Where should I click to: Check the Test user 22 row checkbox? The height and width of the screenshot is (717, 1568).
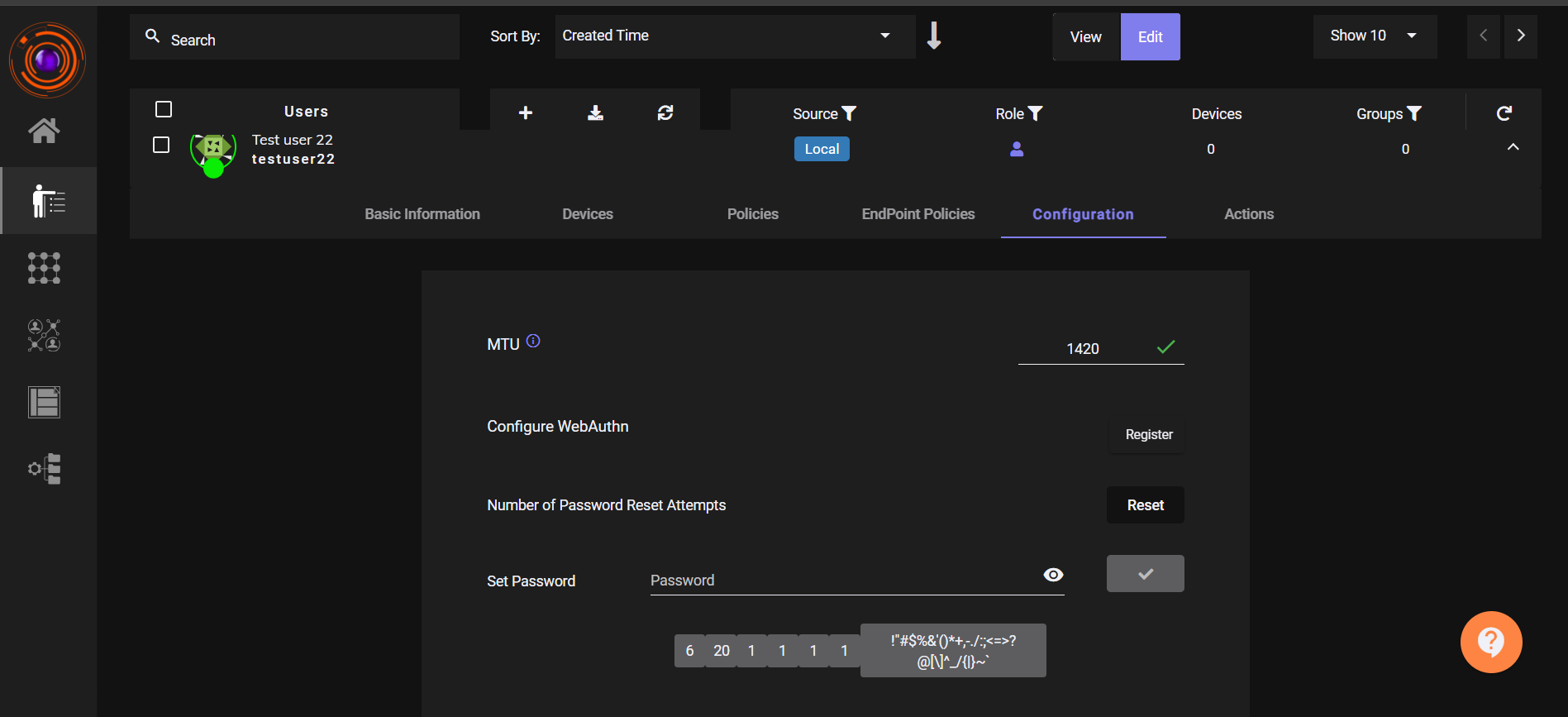click(x=161, y=145)
